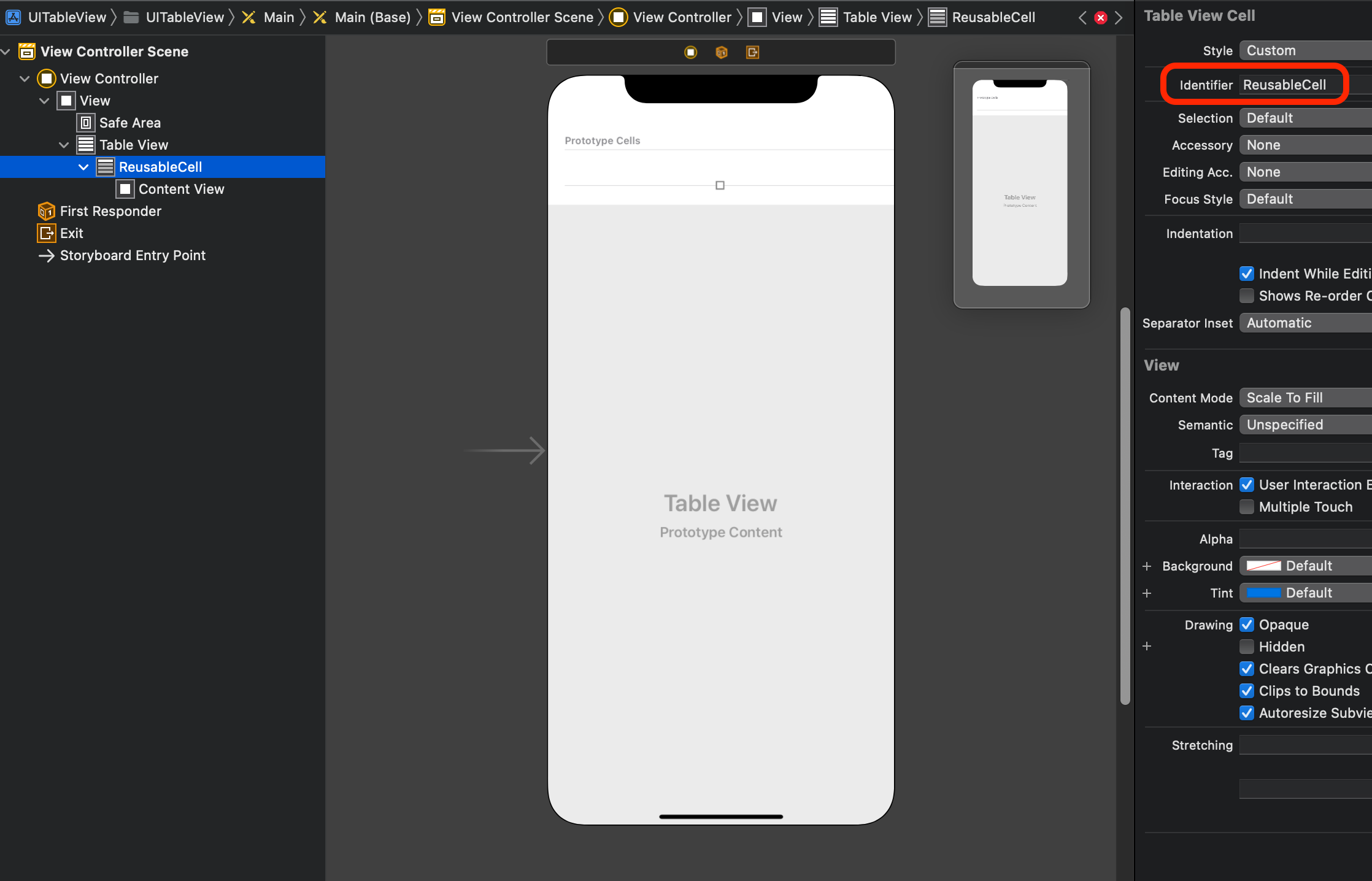Select Content View in outline
The width and height of the screenshot is (1372, 881).
click(x=181, y=189)
